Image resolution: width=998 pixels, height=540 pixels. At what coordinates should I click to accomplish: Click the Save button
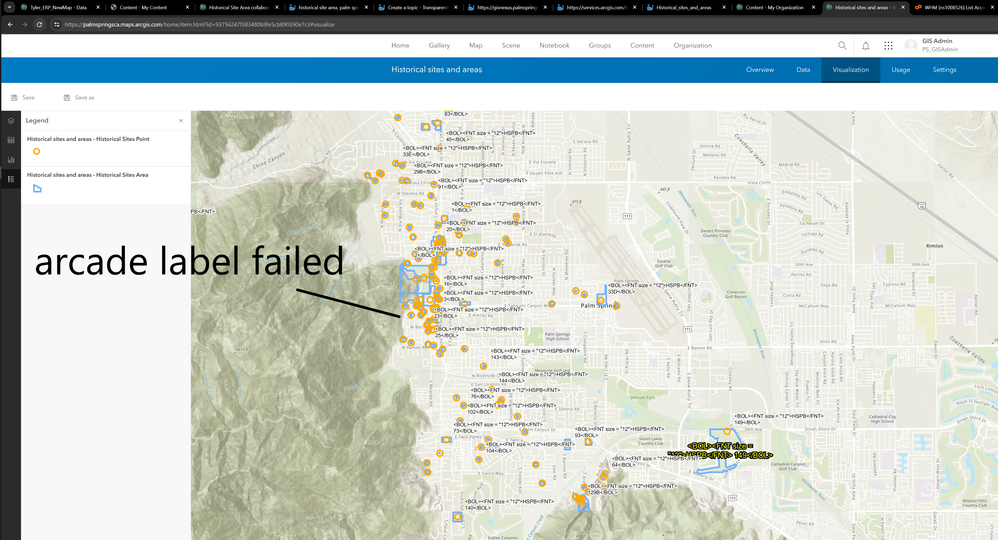[x=23, y=97]
